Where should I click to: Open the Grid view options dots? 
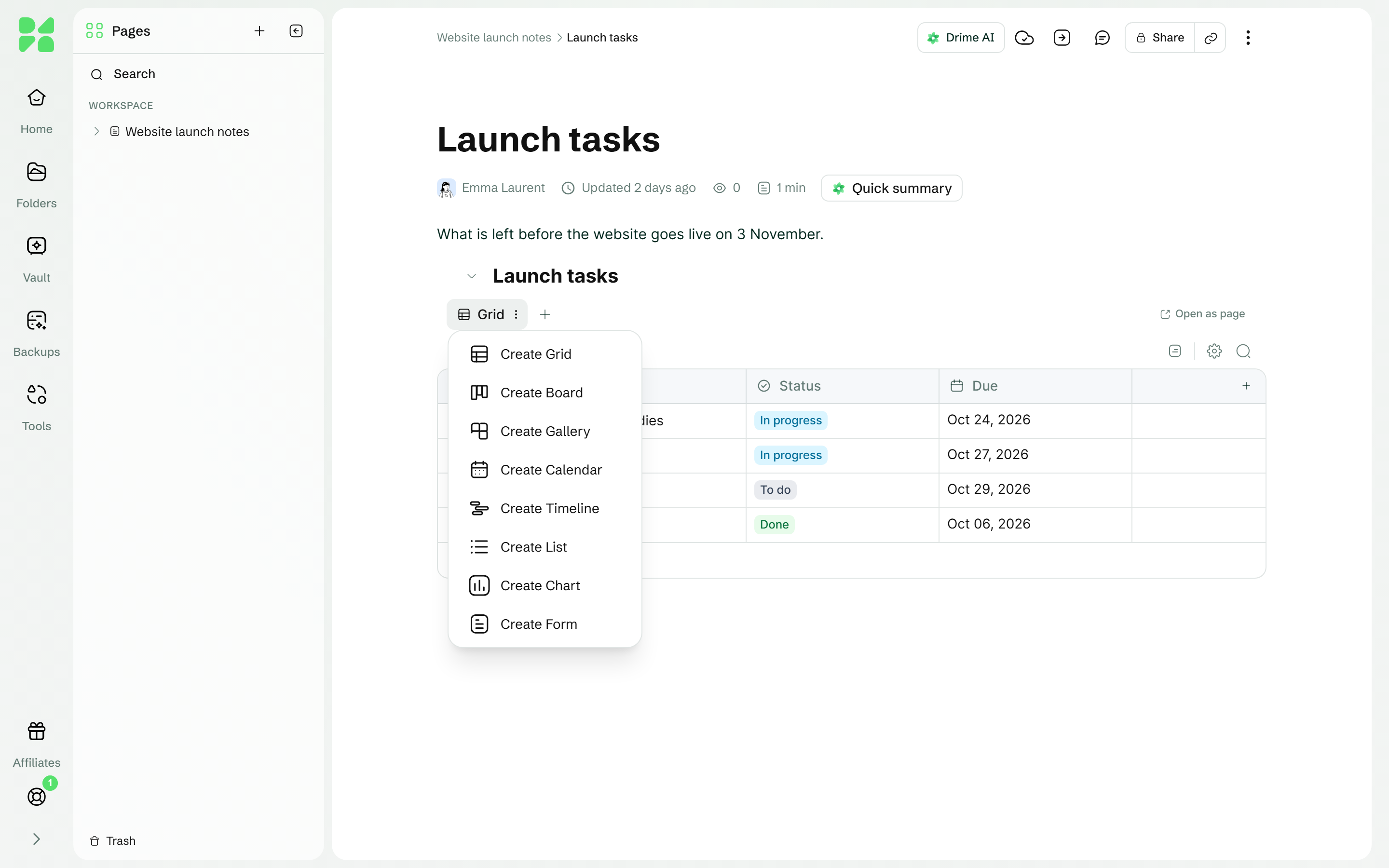pos(516,314)
